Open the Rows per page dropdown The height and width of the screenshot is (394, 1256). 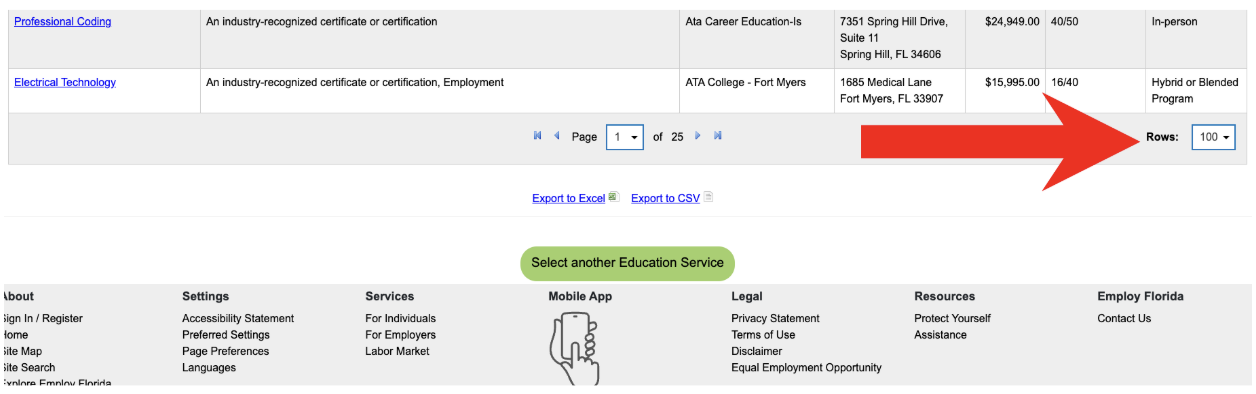pyautogui.click(x=1213, y=137)
